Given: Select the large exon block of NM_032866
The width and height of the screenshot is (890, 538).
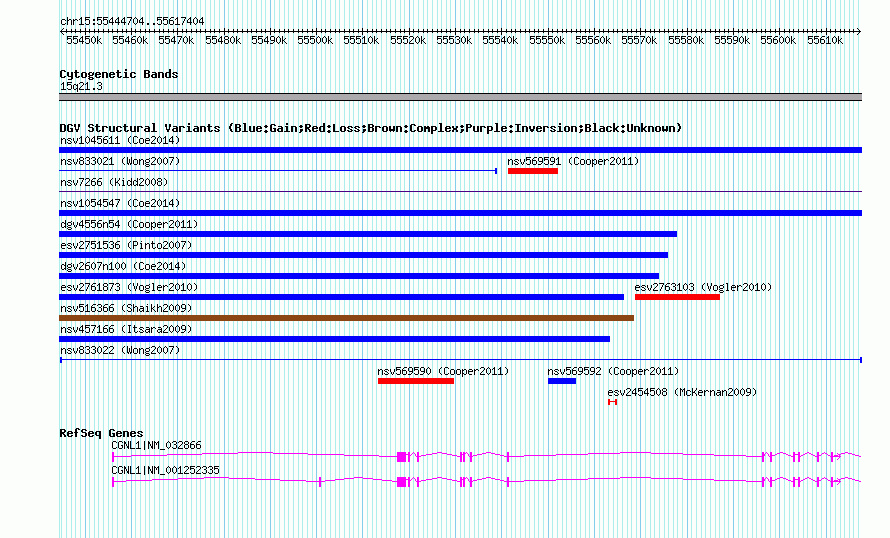Looking at the screenshot, I should [x=402, y=457].
